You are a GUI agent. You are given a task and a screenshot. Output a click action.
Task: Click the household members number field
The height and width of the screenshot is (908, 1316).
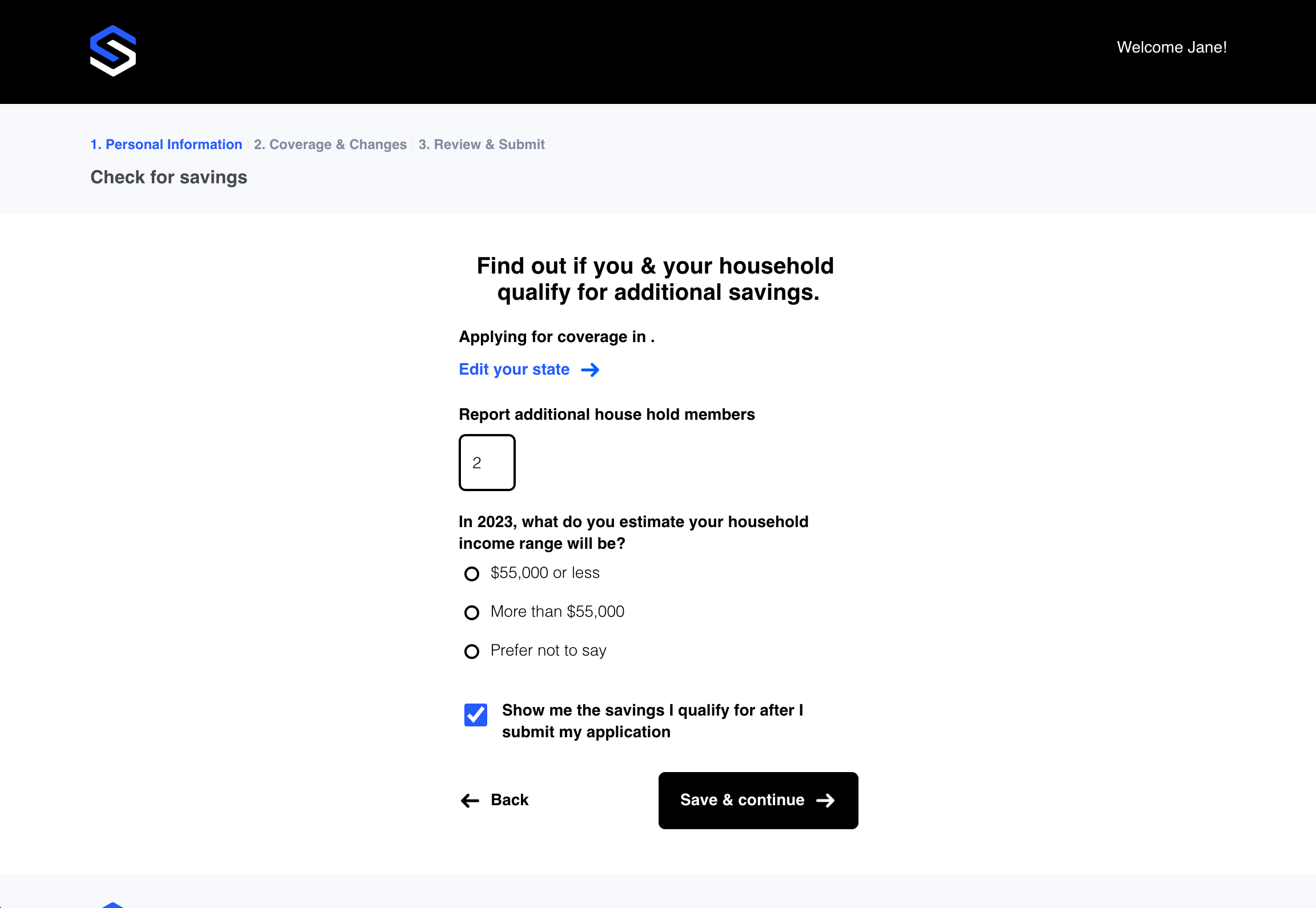(x=486, y=463)
